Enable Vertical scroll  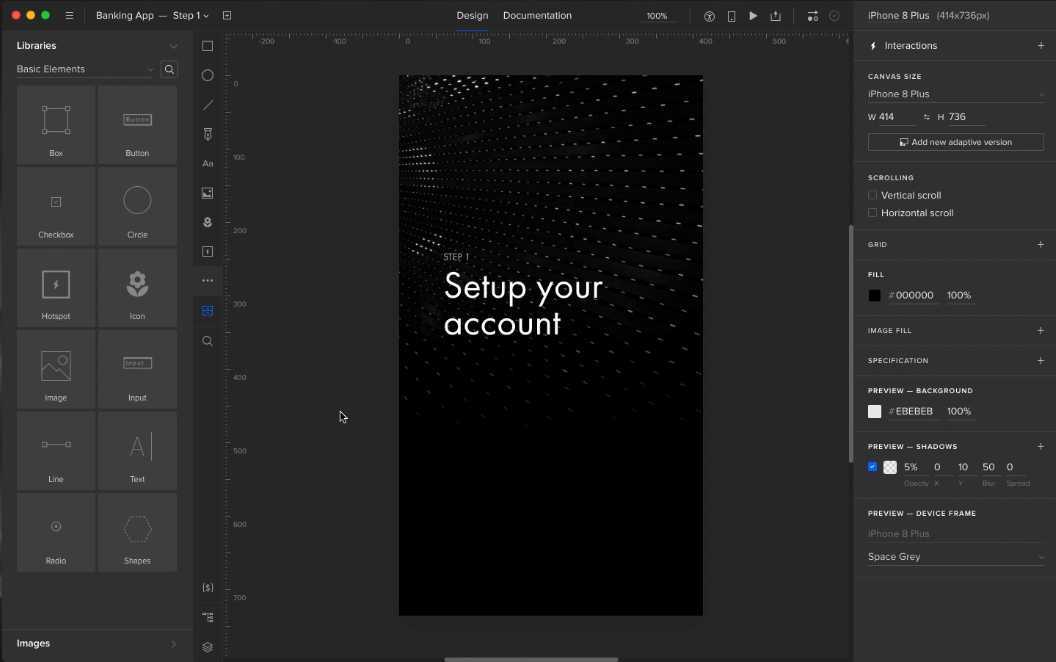(873, 195)
